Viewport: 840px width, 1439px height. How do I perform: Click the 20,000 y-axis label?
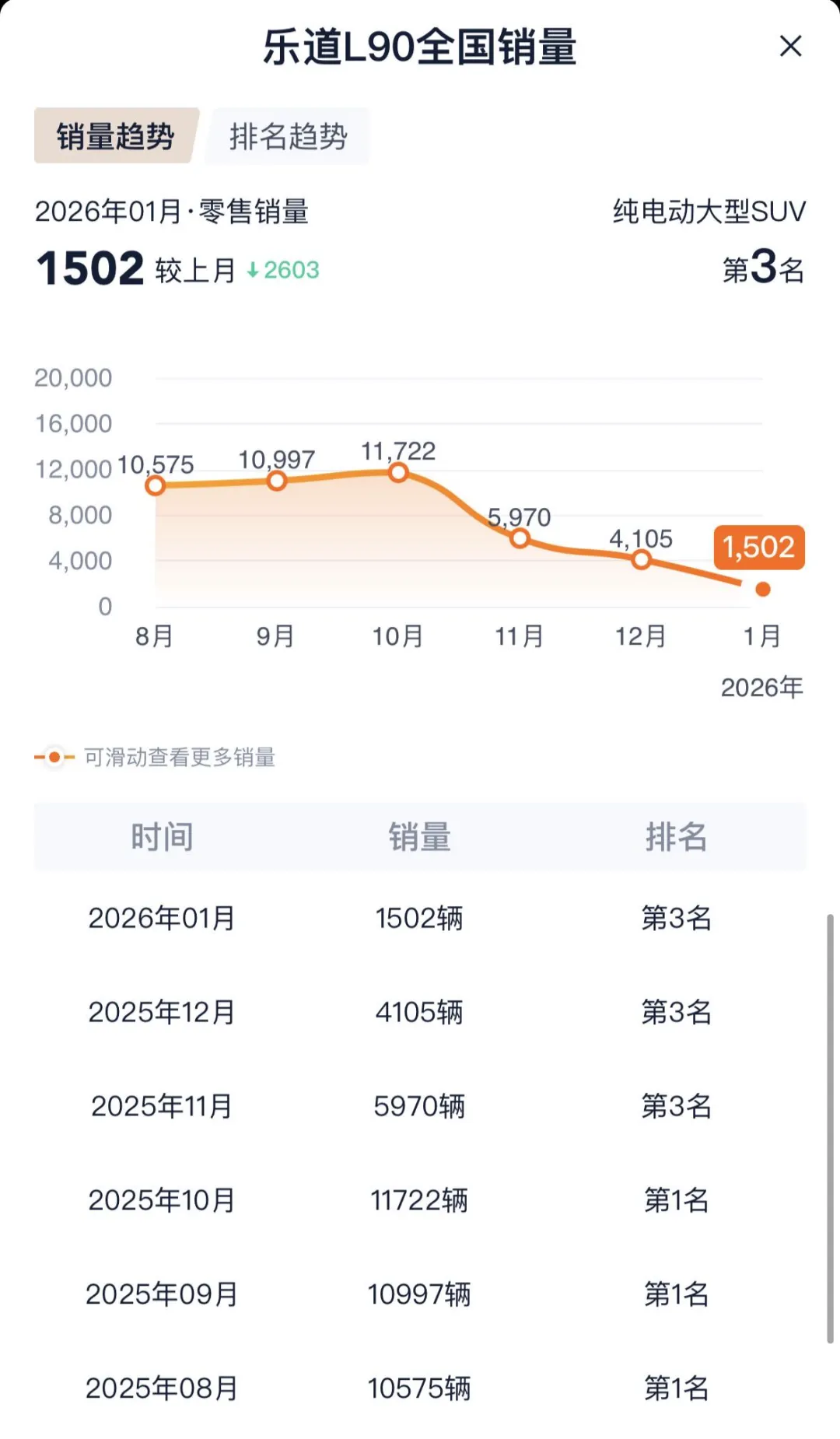pos(73,378)
